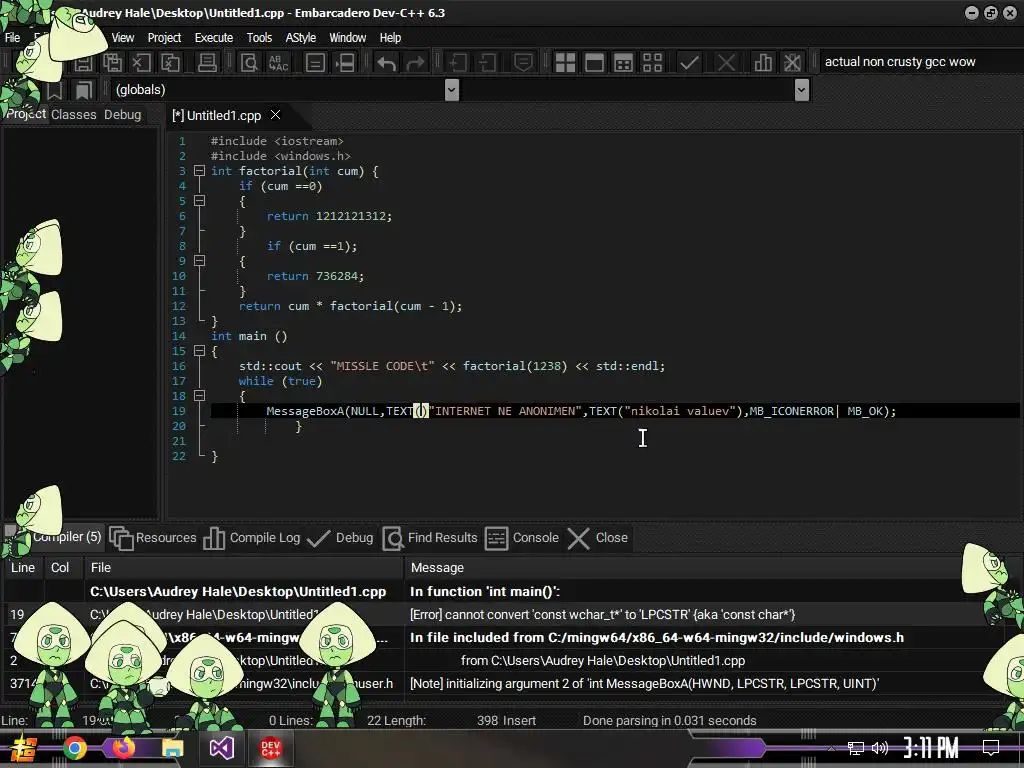Open the (globals) class dropdown arrow
Viewport: 1024px width, 768px height.
[451, 89]
